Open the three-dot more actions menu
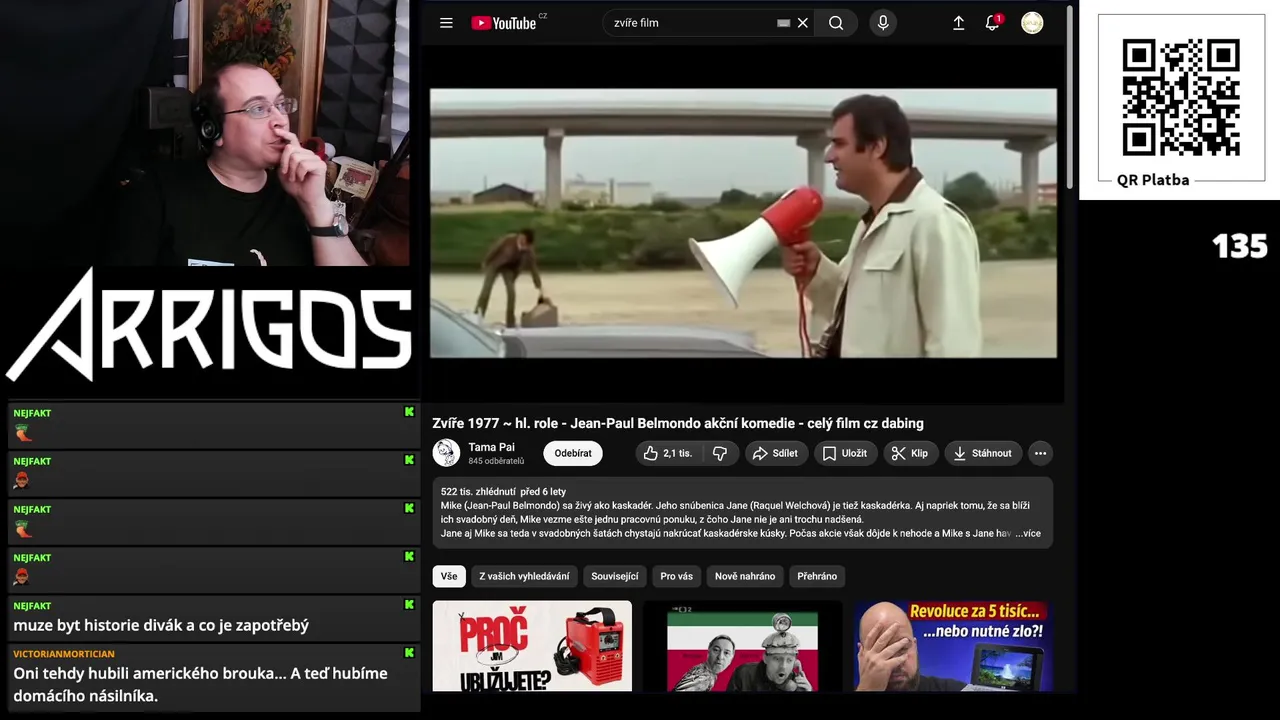Image resolution: width=1280 pixels, height=720 pixels. (1040, 453)
